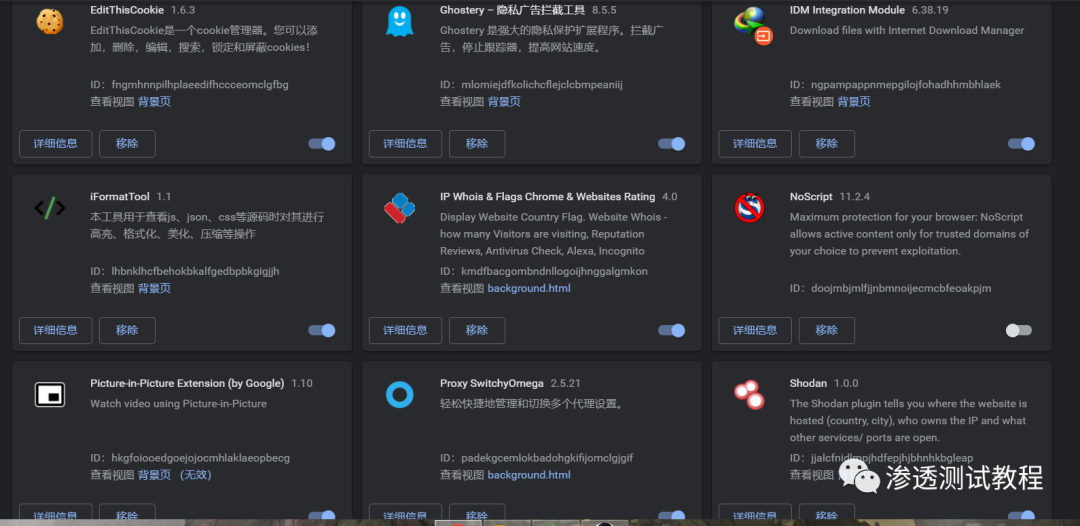The width and height of the screenshot is (1080, 526).
Task: Click the iFormatTool code brackets icon
Action: tap(50, 207)
